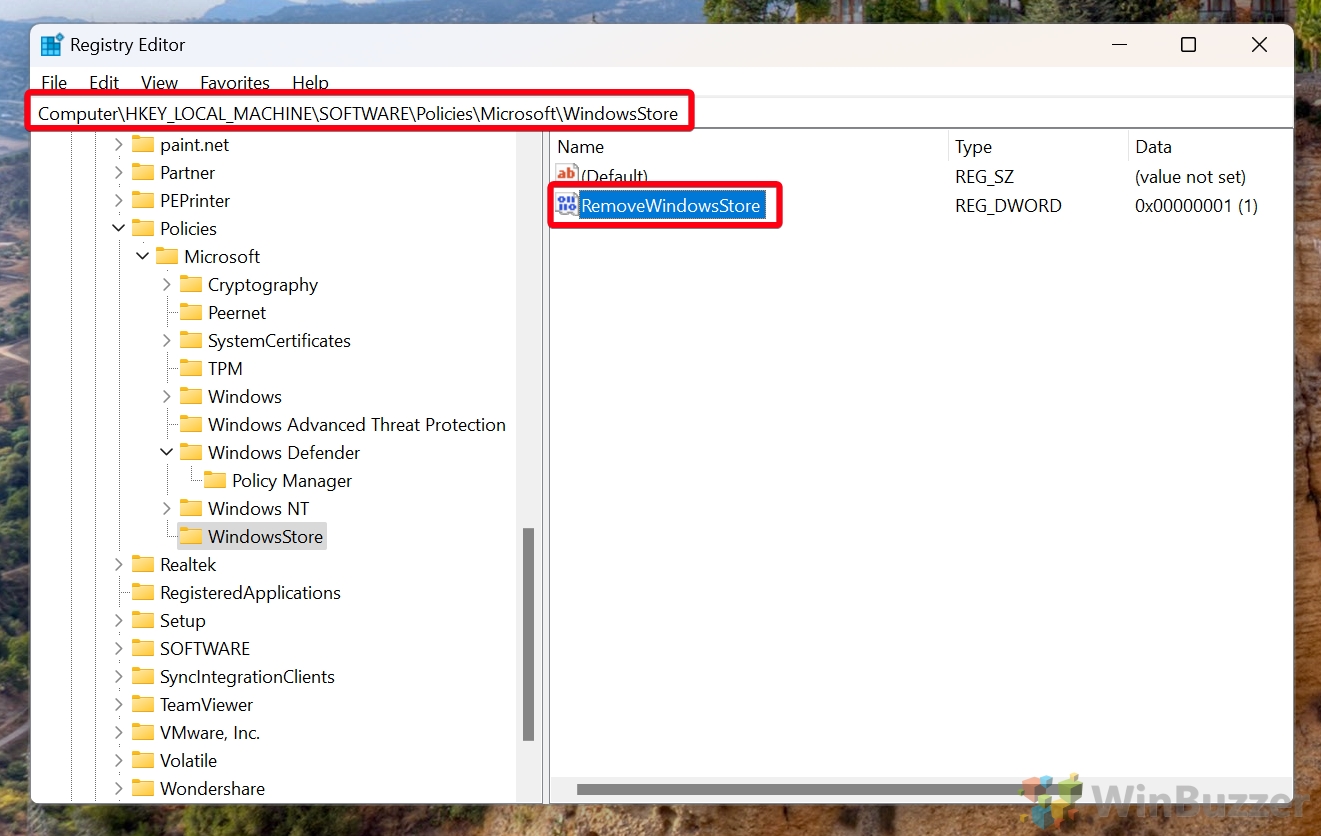Click the registry path address bar
Image resolution: width=1321 pixels, height=836 pixels.
point(660,114)
